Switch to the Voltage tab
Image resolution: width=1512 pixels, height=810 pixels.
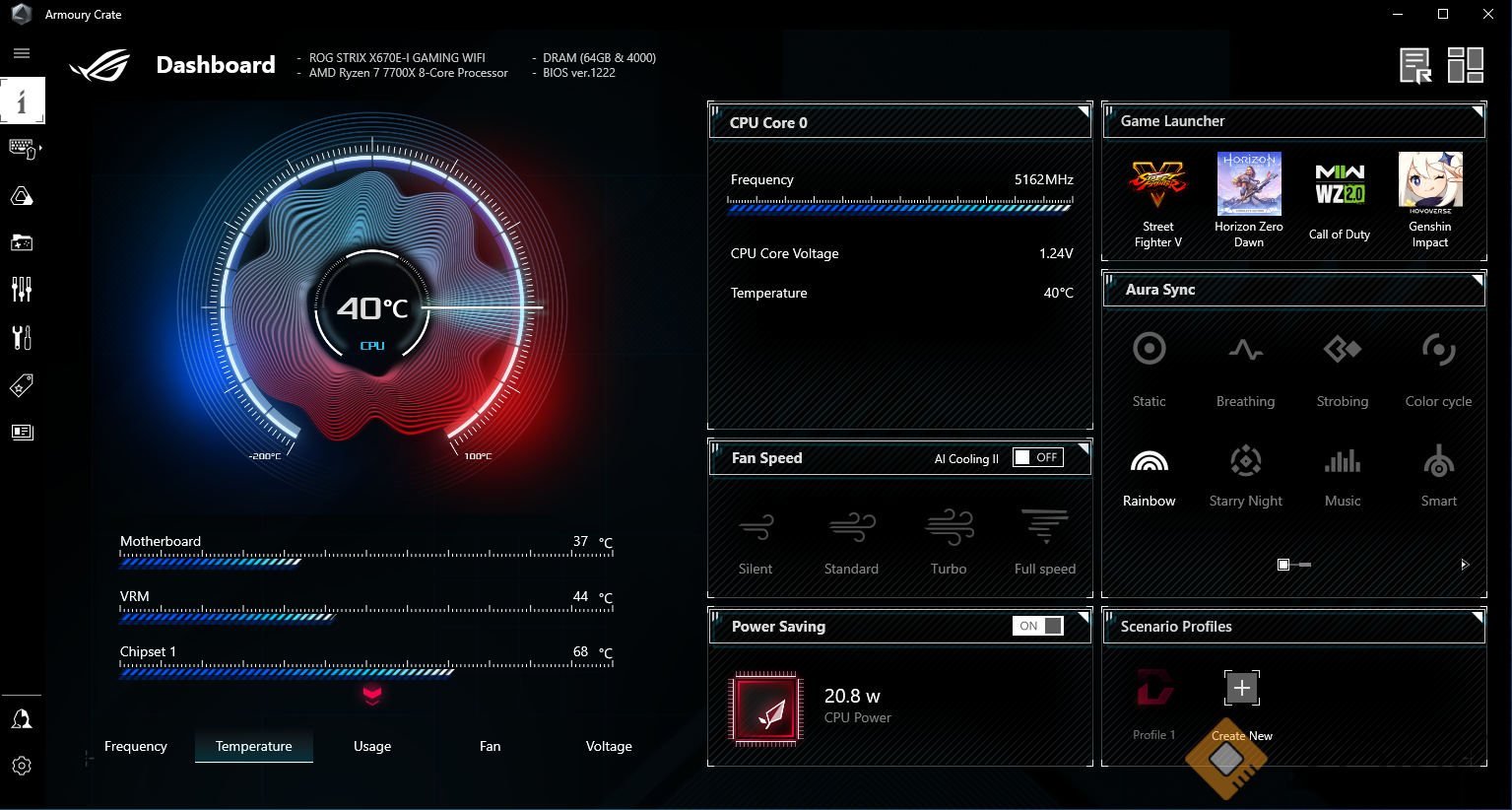click(609, 746)
